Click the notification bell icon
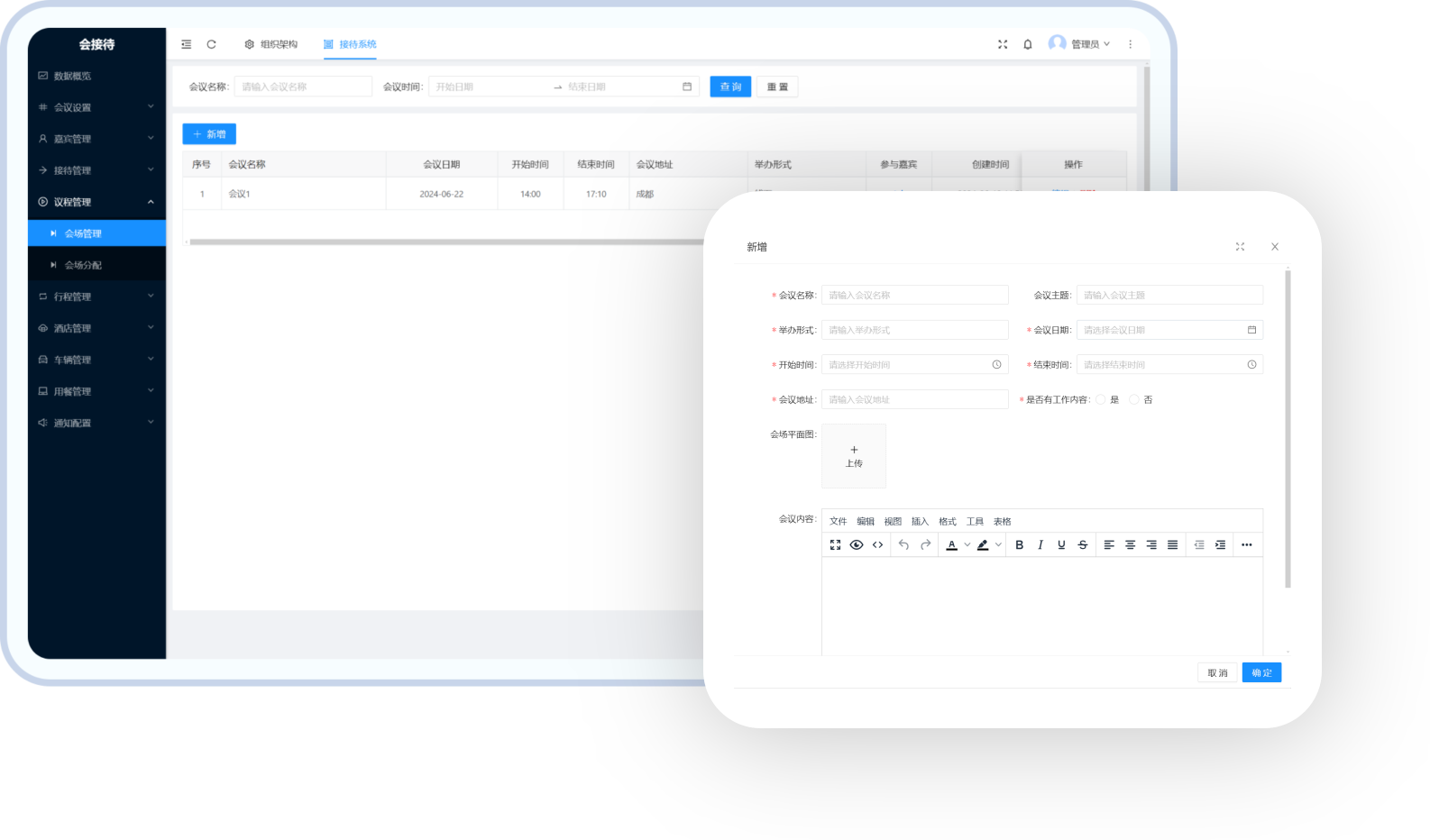Image resolution: width=1430 pixels, height=840 pixels. pyautogui.click(x=1028, y=44)
